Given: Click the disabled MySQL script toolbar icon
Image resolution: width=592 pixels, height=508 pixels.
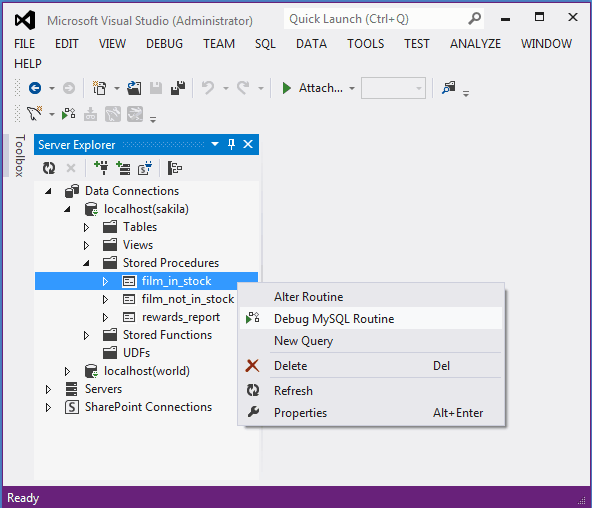Looking at the screenshot, I should [90, 114].
